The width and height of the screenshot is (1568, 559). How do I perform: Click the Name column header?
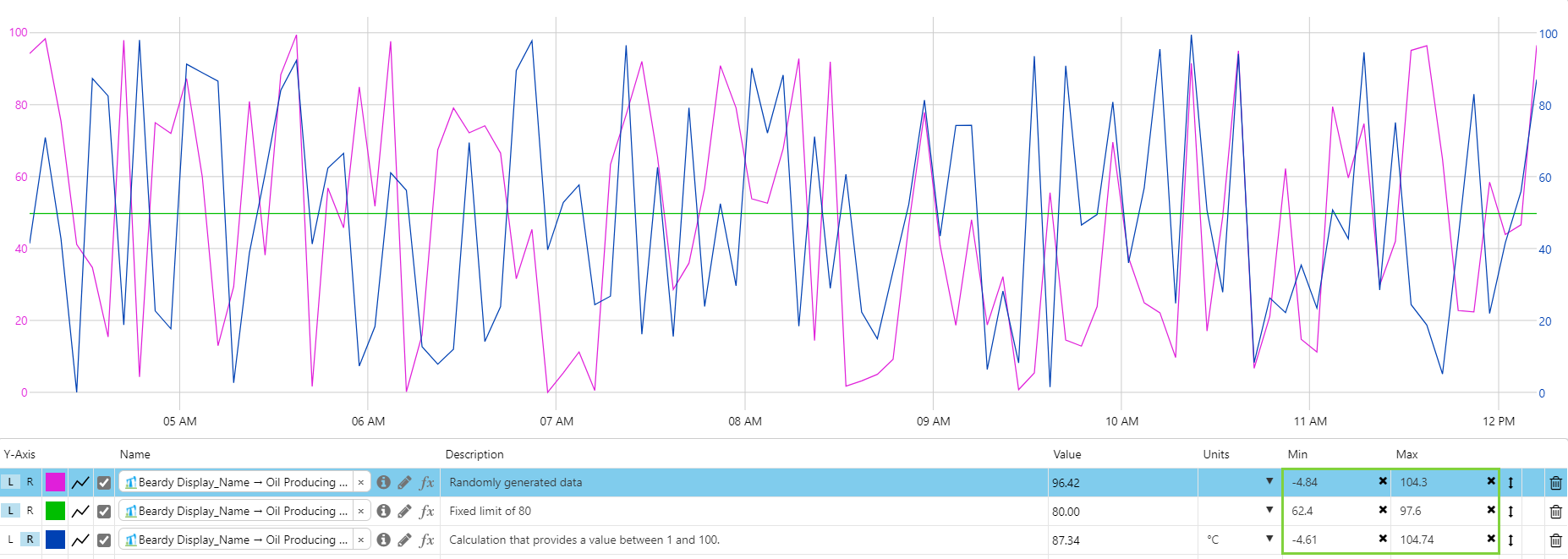[135, 454]
